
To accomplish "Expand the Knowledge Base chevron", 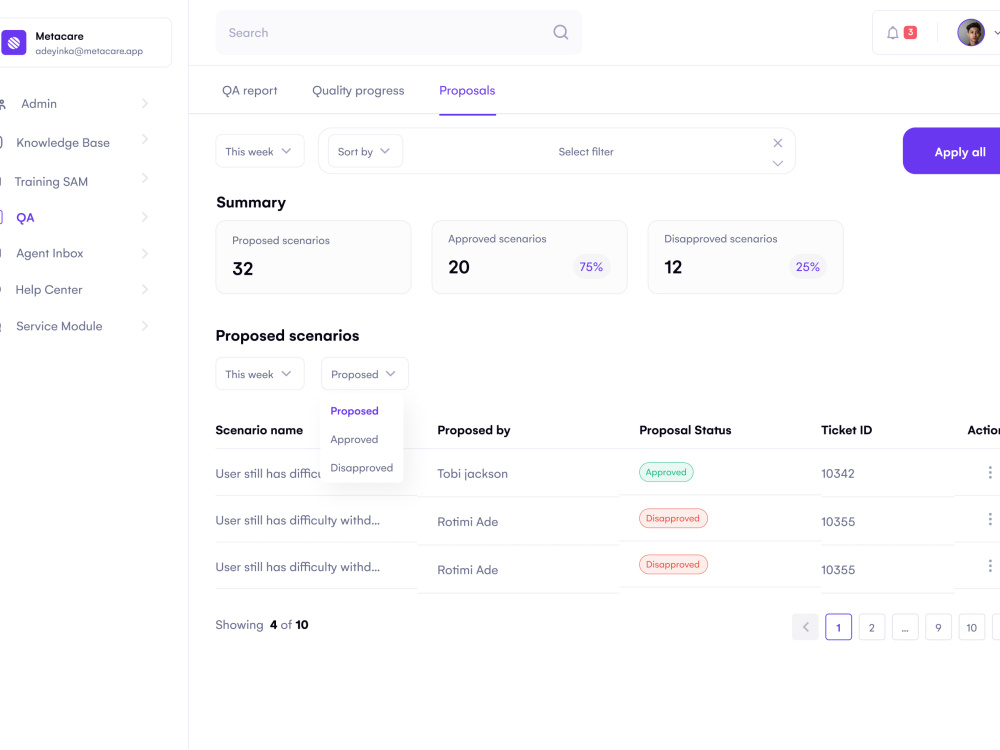I will click(x=145, y=139).
